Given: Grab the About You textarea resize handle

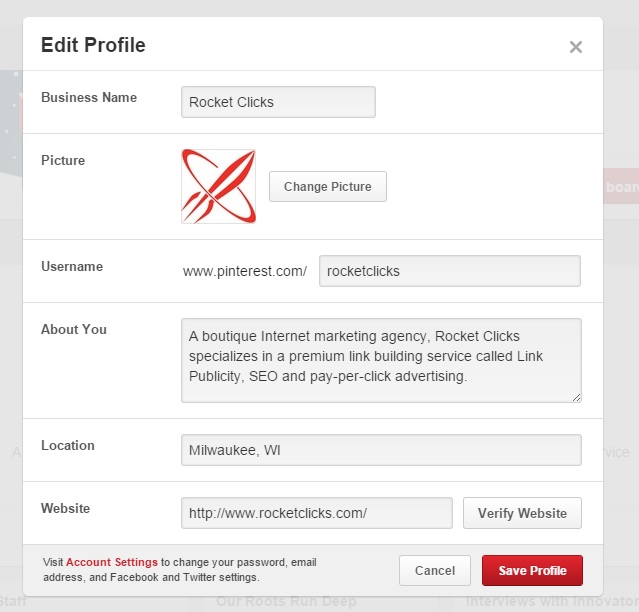Looking at the screenshot, I should point(576,398).
